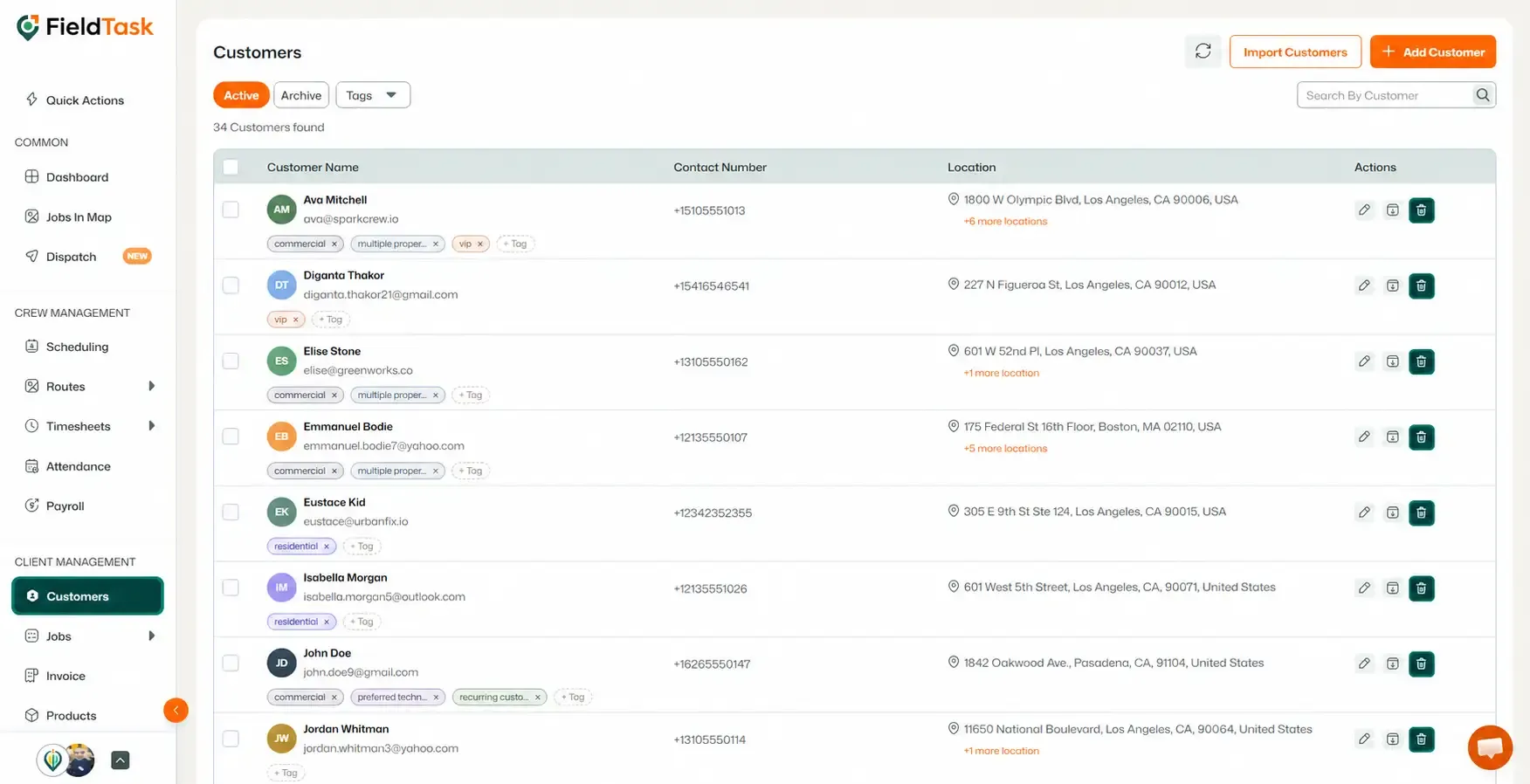Remove the residential tag from Eustace Kid
The height and width of the screenshot is (784, 1530).
(327, 547)
